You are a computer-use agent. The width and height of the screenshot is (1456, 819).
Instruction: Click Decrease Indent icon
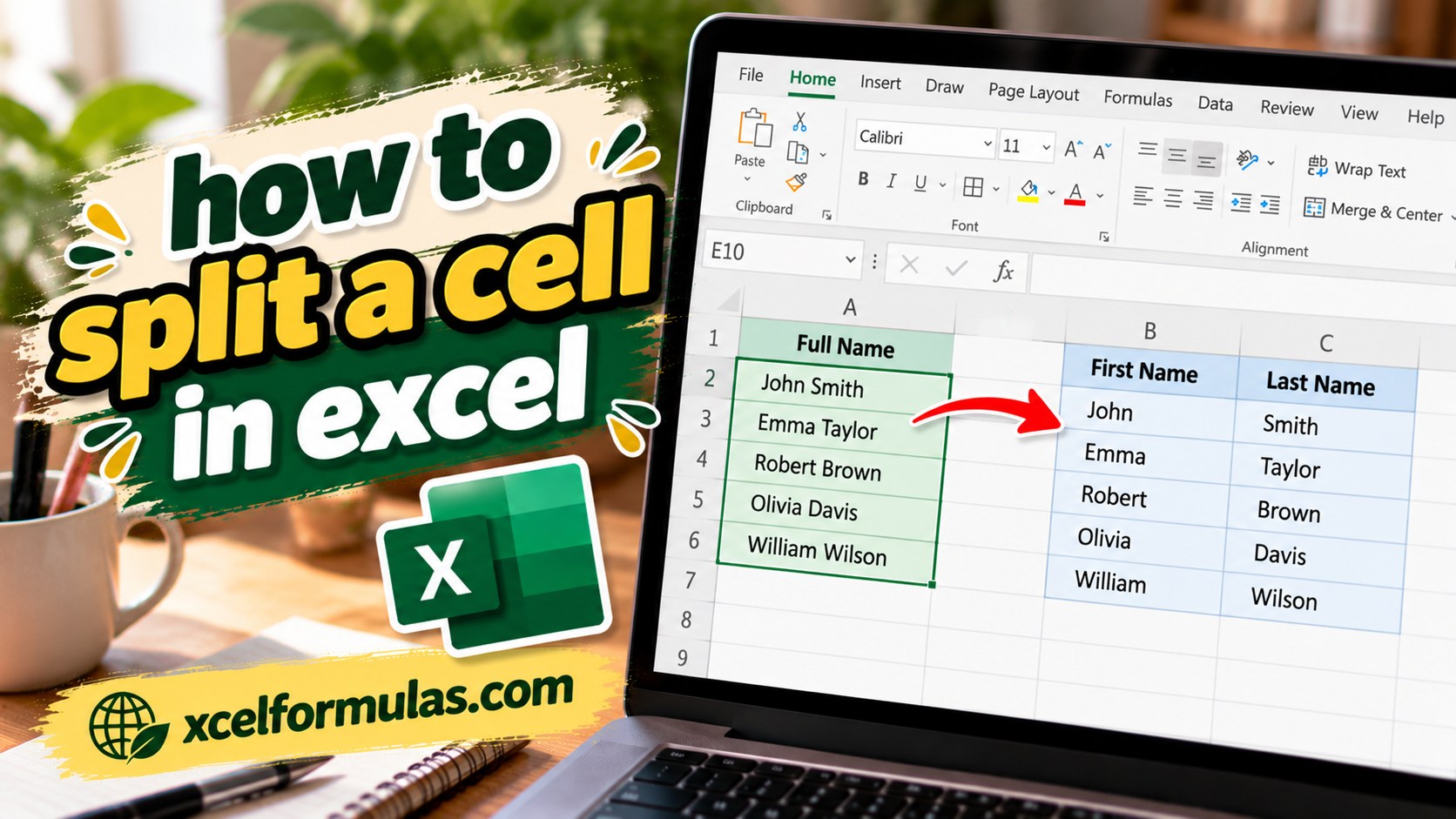click(1240, 204)
